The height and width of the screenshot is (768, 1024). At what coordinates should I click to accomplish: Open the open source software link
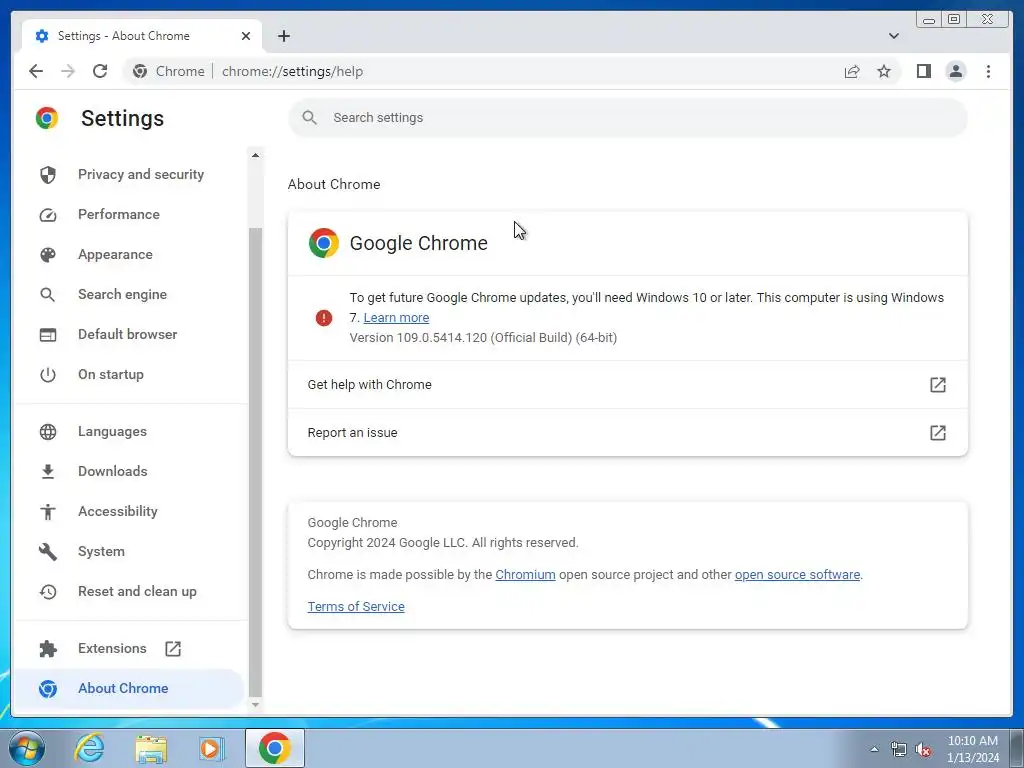pos(797,575)
